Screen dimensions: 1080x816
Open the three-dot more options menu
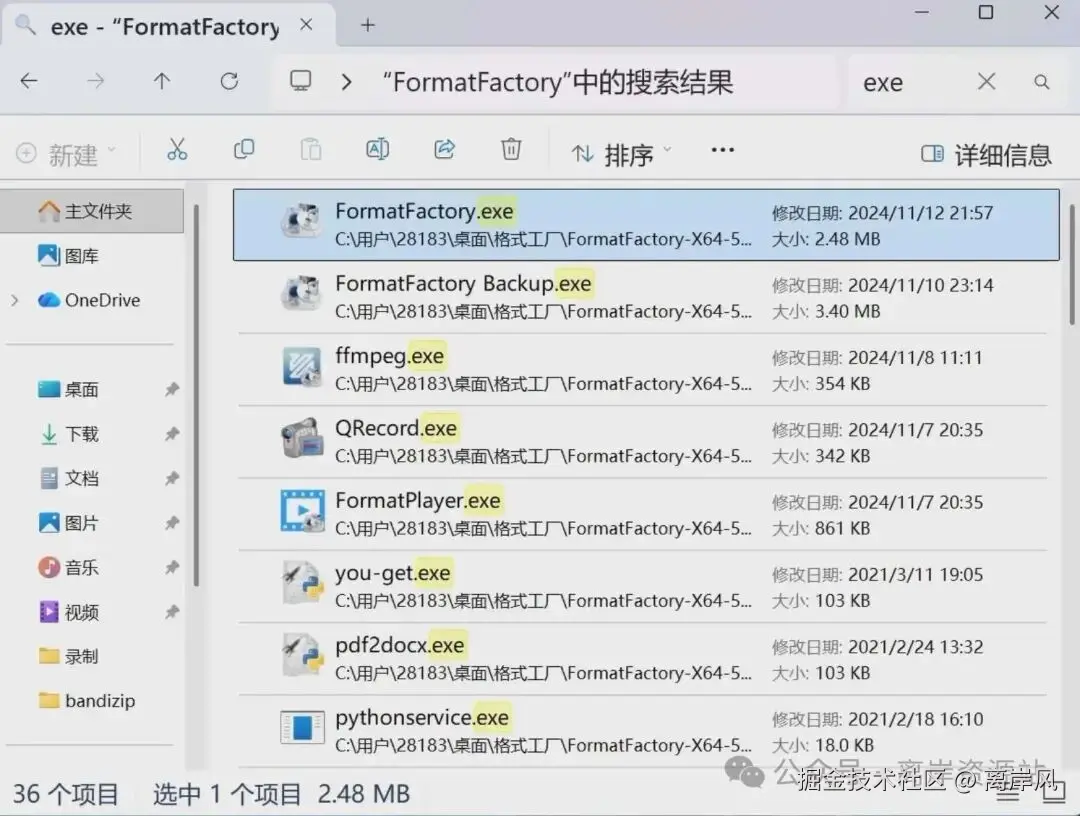pyautogui.click(x=723, y=149)
